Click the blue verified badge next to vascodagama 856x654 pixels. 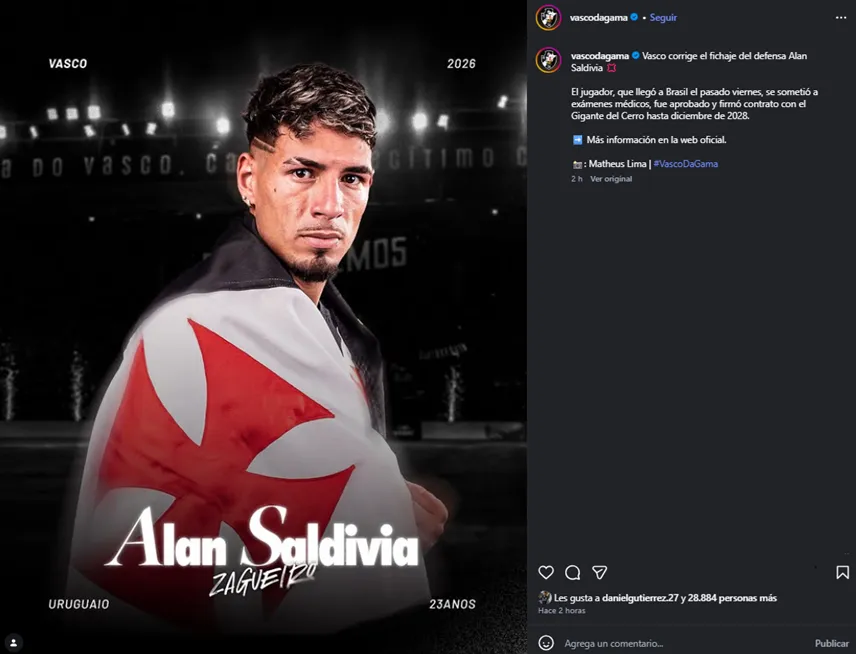click(x=635, y=17)
